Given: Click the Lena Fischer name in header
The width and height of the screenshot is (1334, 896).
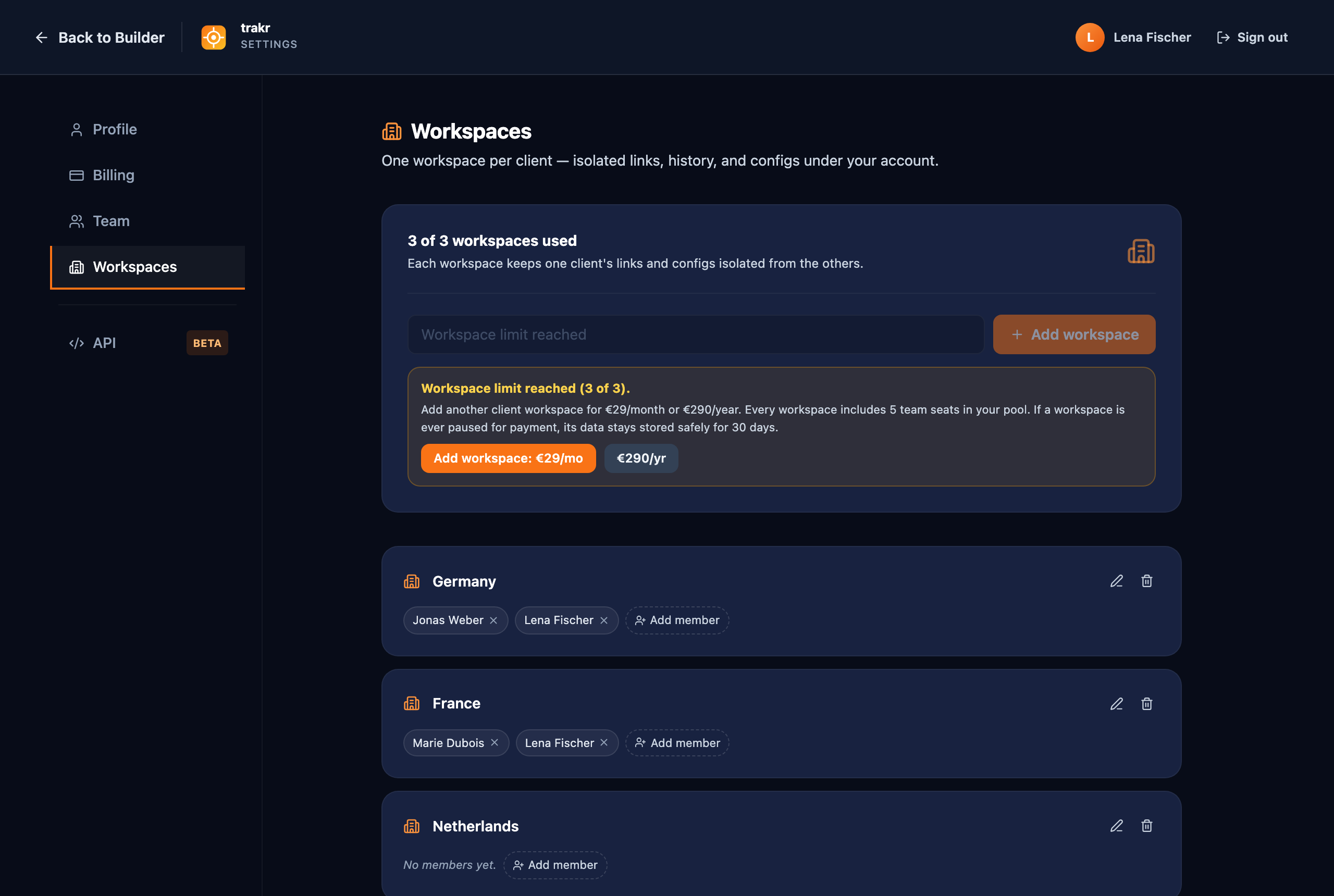Looking at the screenshot, I should 1152,37.
